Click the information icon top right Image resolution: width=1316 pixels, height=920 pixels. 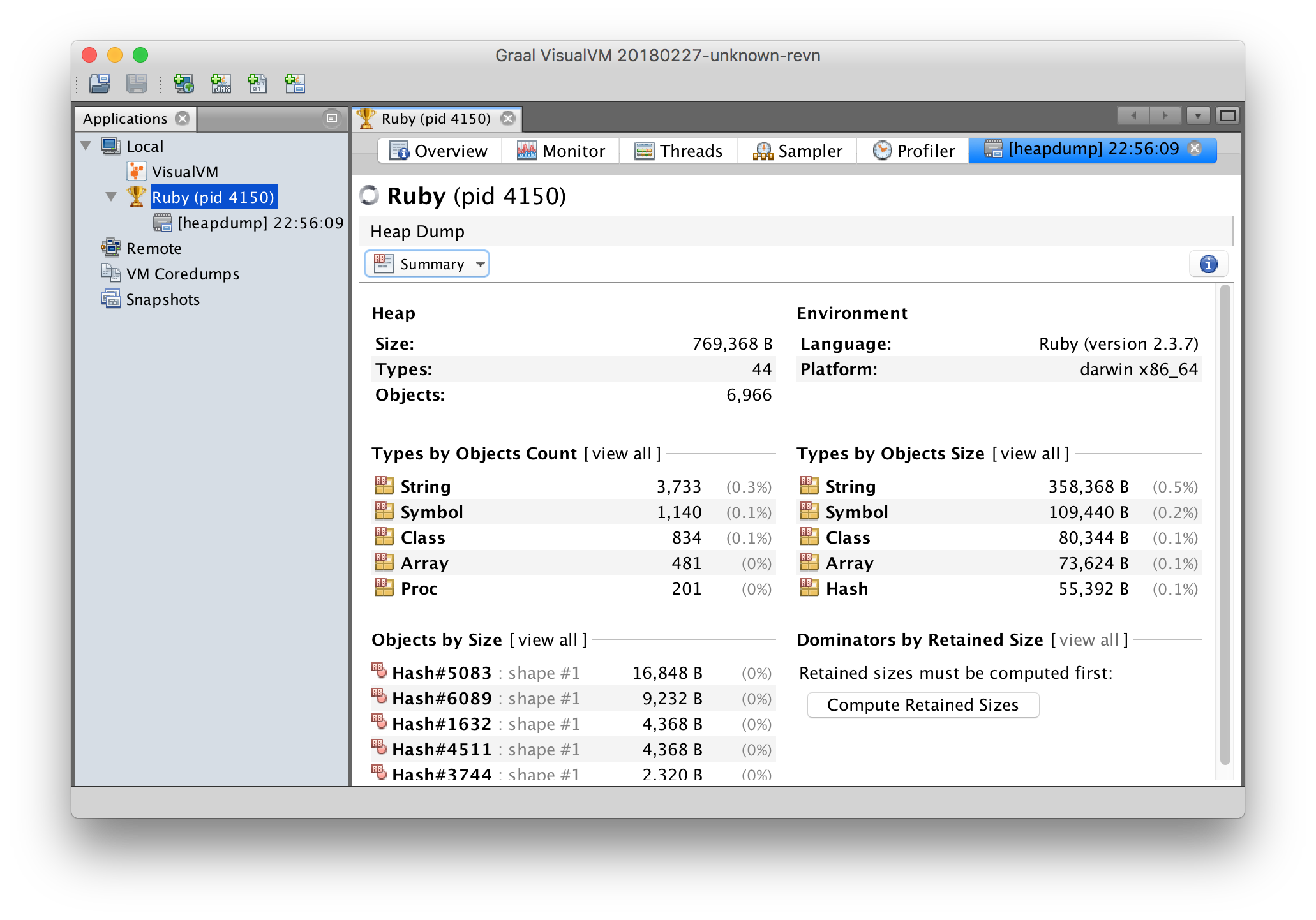click(x=1208, y=264)
